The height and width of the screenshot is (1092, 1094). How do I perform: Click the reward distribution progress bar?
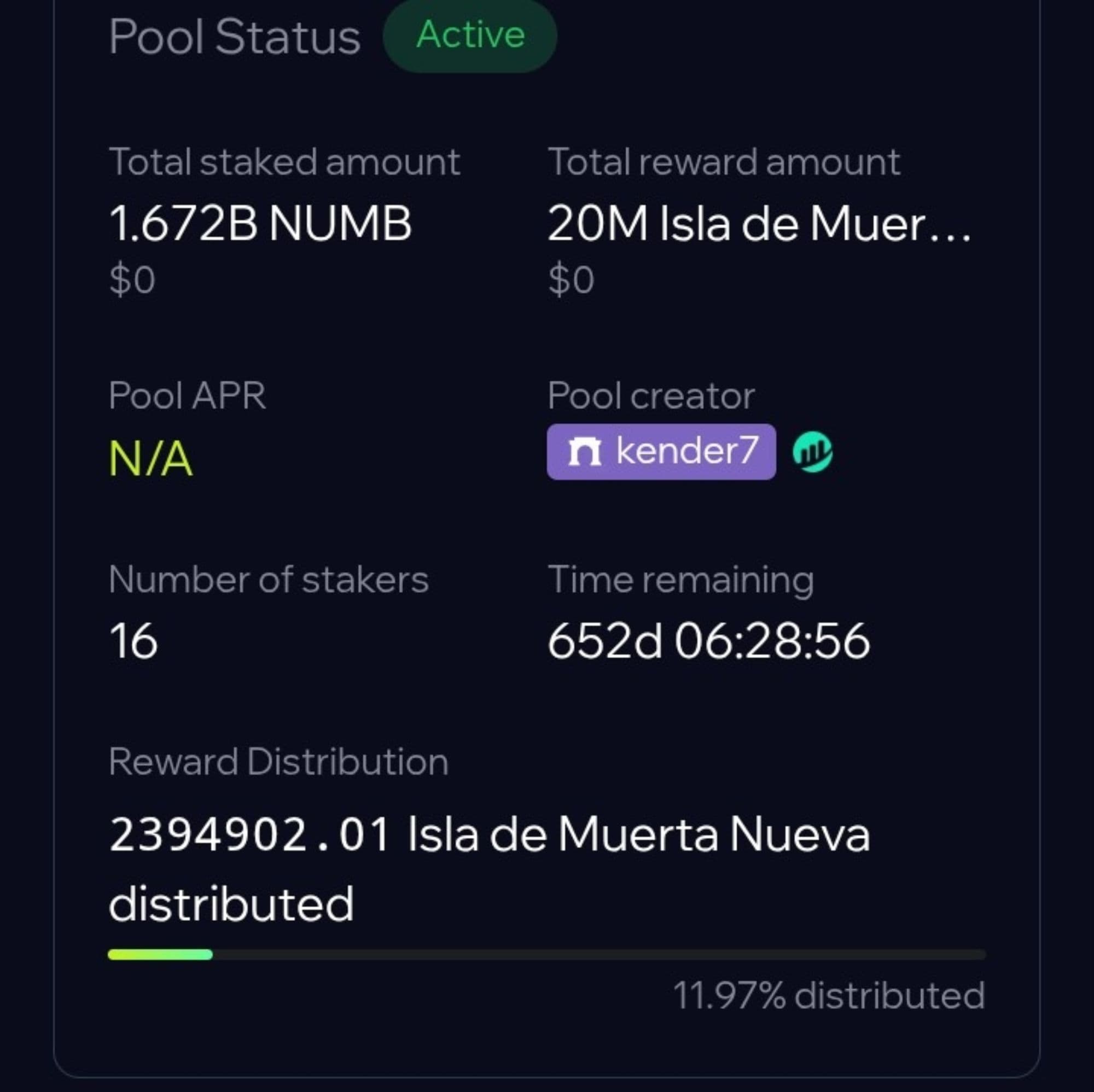546,955
